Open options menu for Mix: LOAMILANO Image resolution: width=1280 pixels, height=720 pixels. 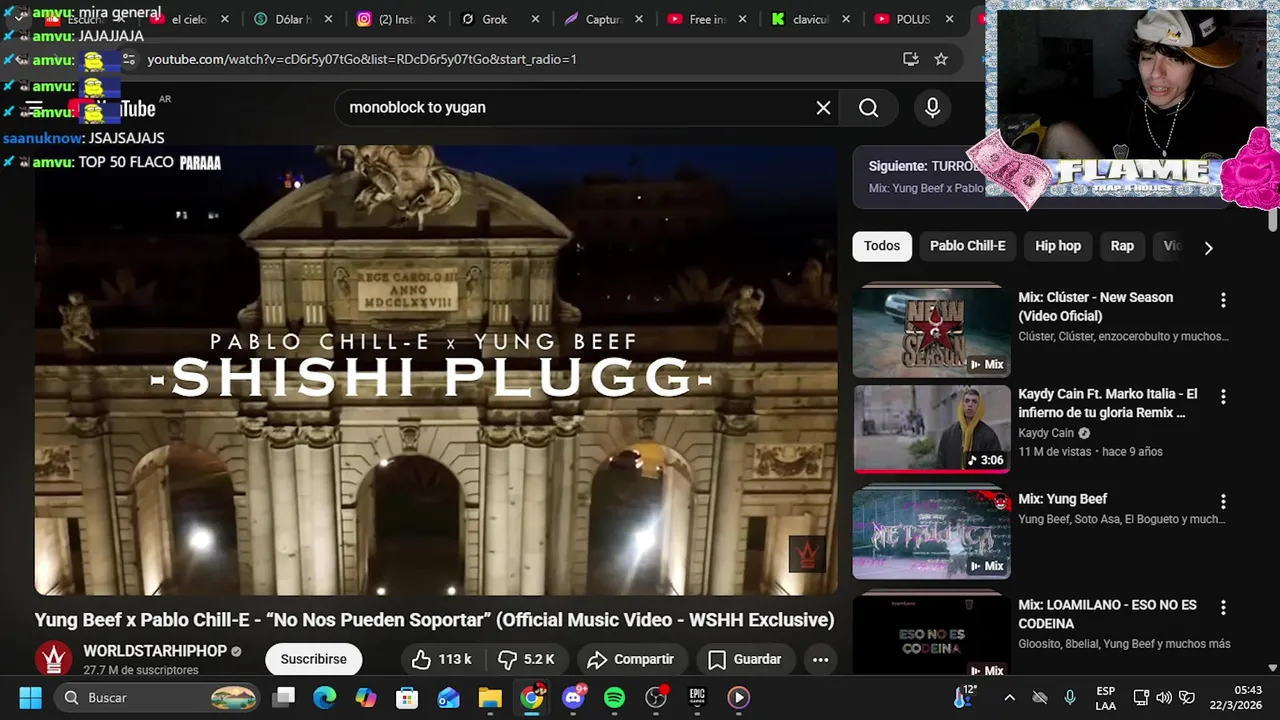coord(1222,608)
